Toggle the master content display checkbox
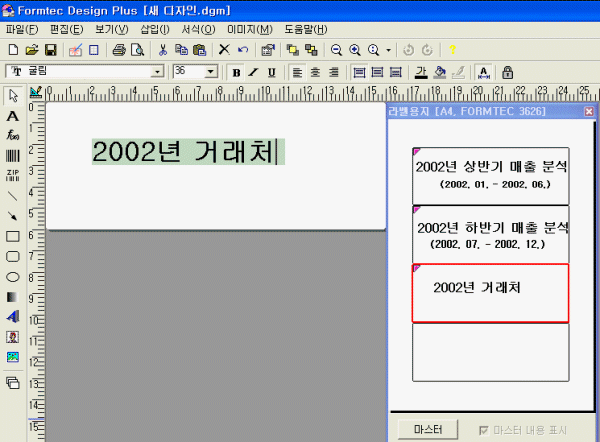This screenshot has height=442, width=600. pyautogui.click(x=484, y=431)
